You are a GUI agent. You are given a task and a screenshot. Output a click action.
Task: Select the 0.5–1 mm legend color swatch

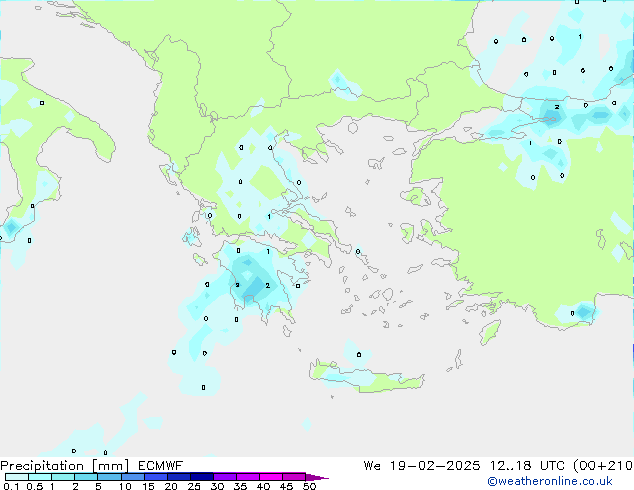(x=40, y=477)
